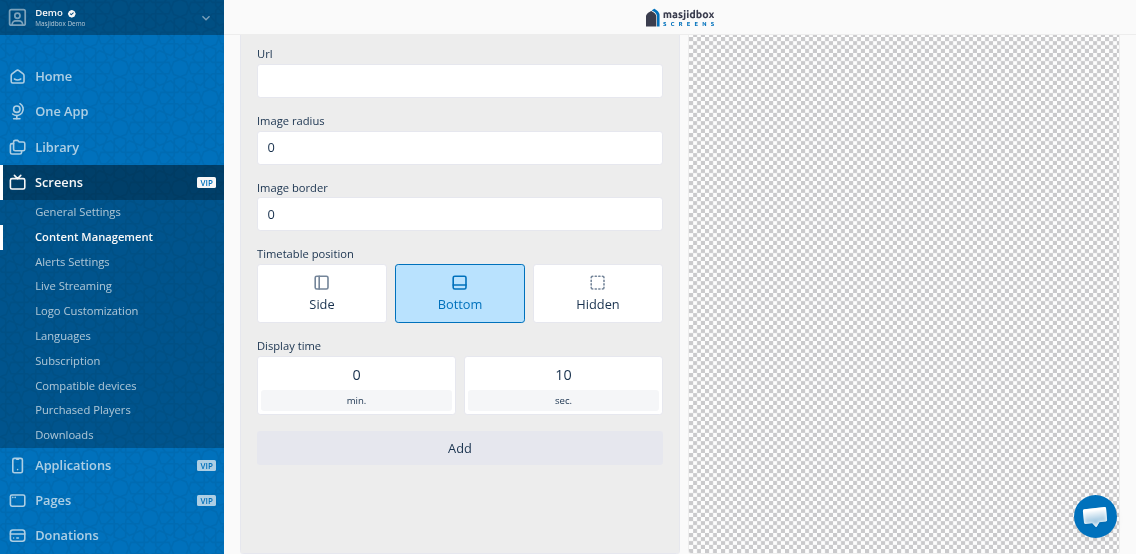Click the 'Timetable position' label
The image size is (1136, 554).
pos(305,254)
